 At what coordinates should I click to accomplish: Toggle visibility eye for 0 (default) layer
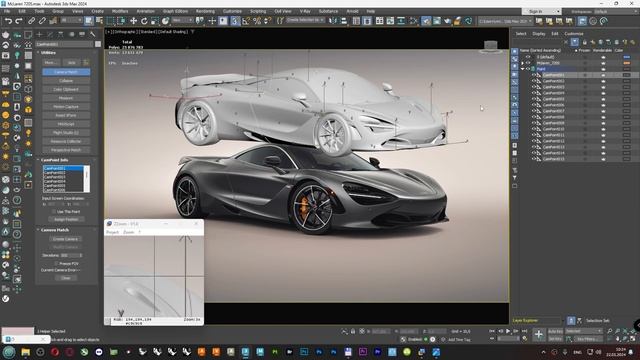528,57
